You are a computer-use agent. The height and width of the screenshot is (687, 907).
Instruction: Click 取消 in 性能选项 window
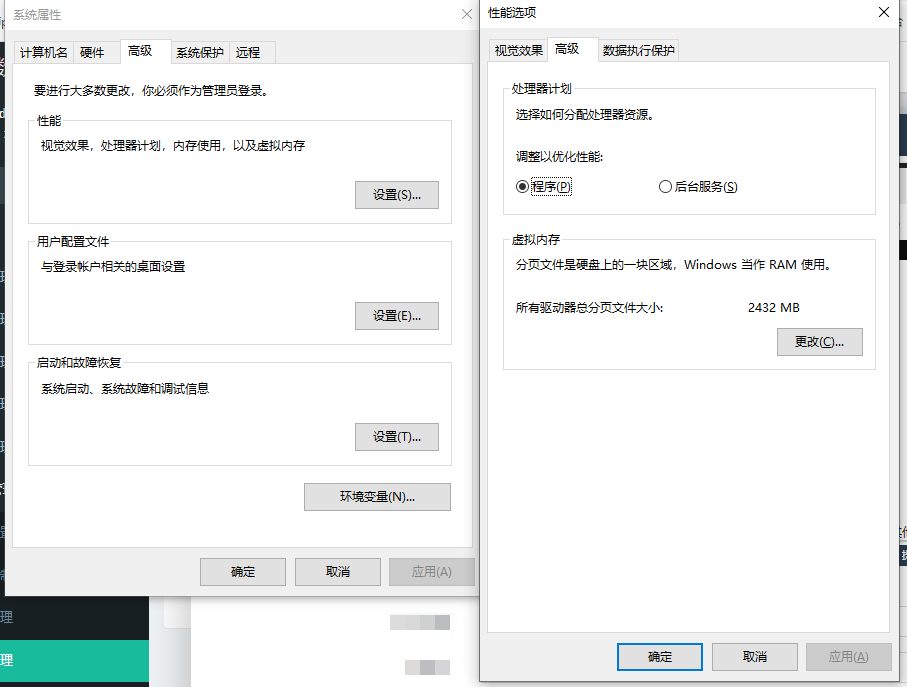click(755, 657)
